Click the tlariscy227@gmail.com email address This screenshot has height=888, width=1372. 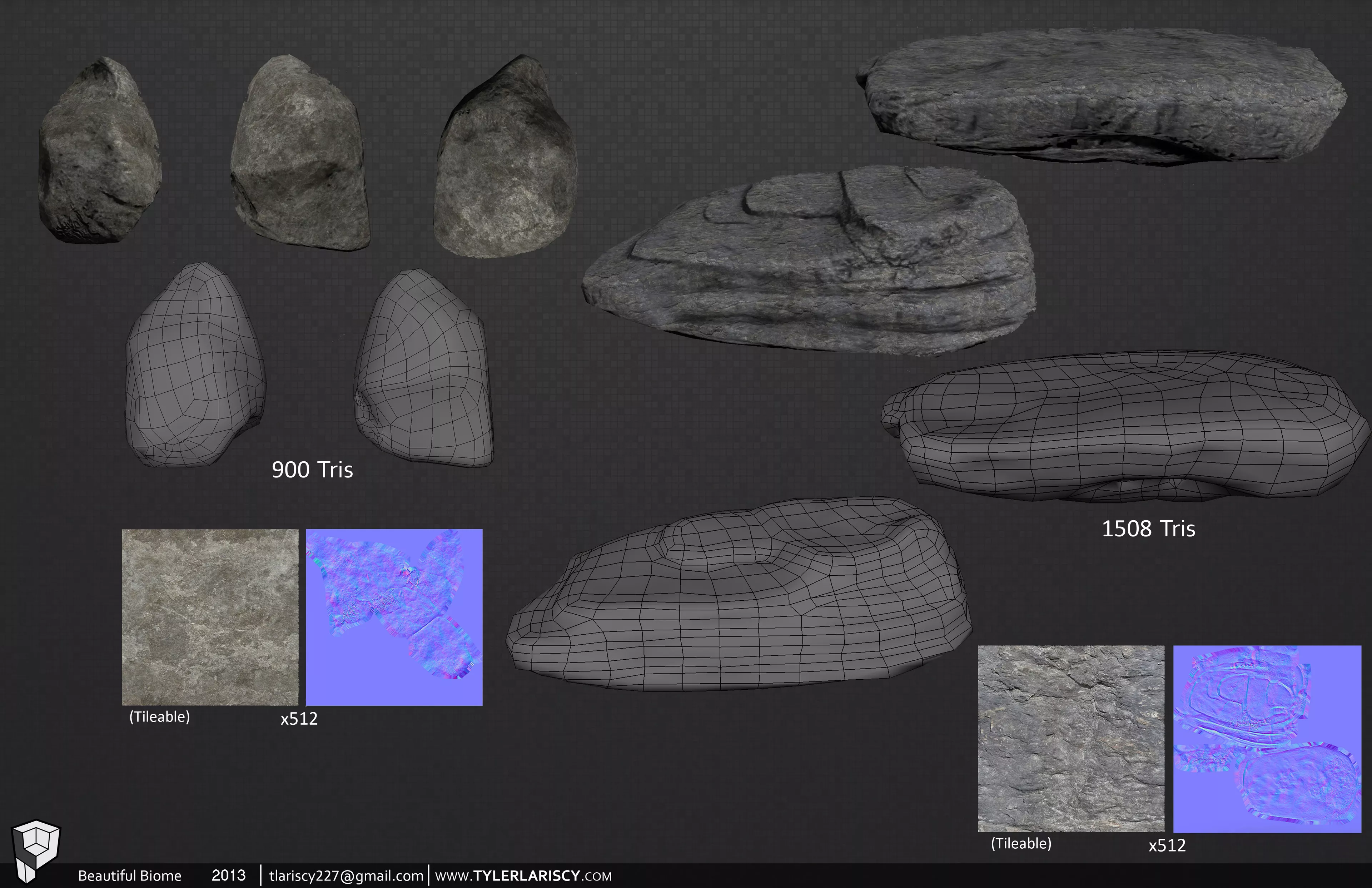pyautogui.click(x=346, y=876)
